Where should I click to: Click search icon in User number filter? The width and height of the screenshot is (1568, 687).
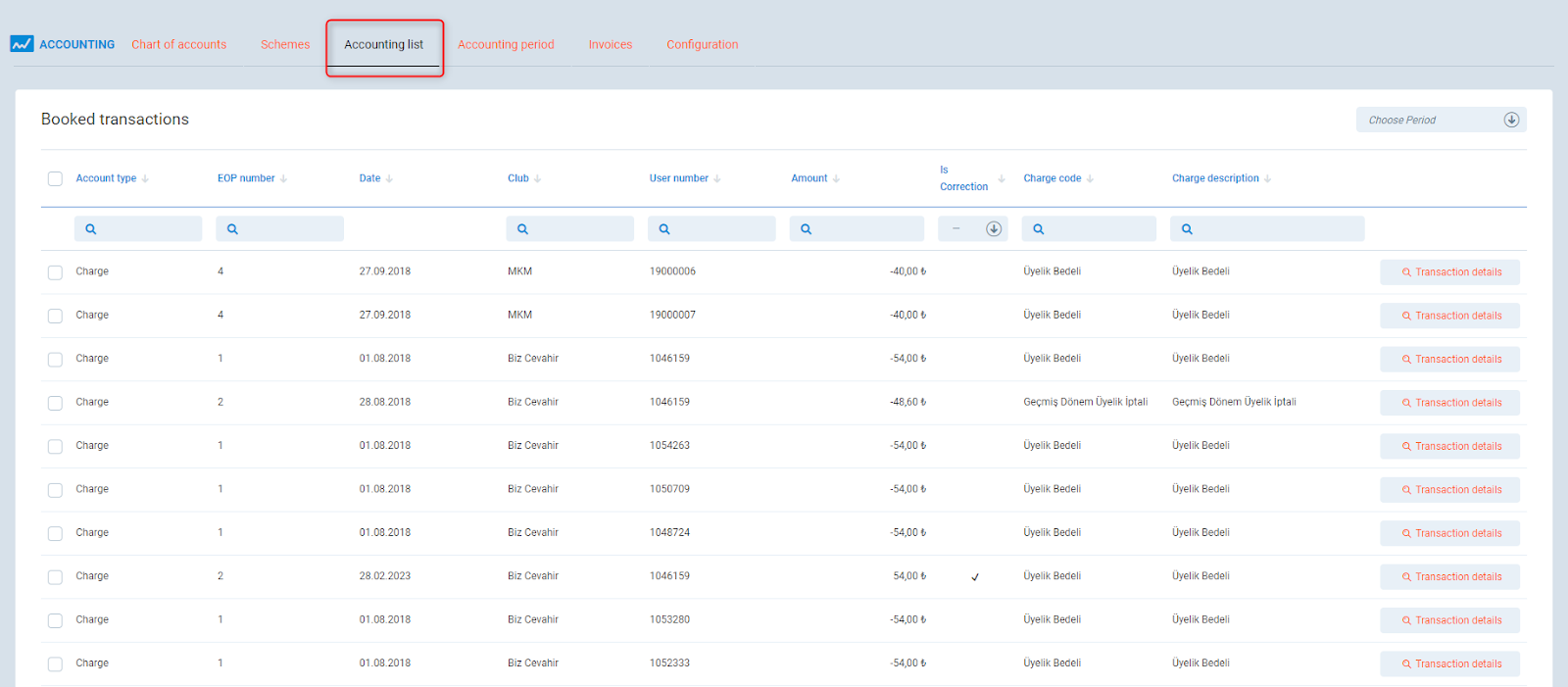(664, 229)
